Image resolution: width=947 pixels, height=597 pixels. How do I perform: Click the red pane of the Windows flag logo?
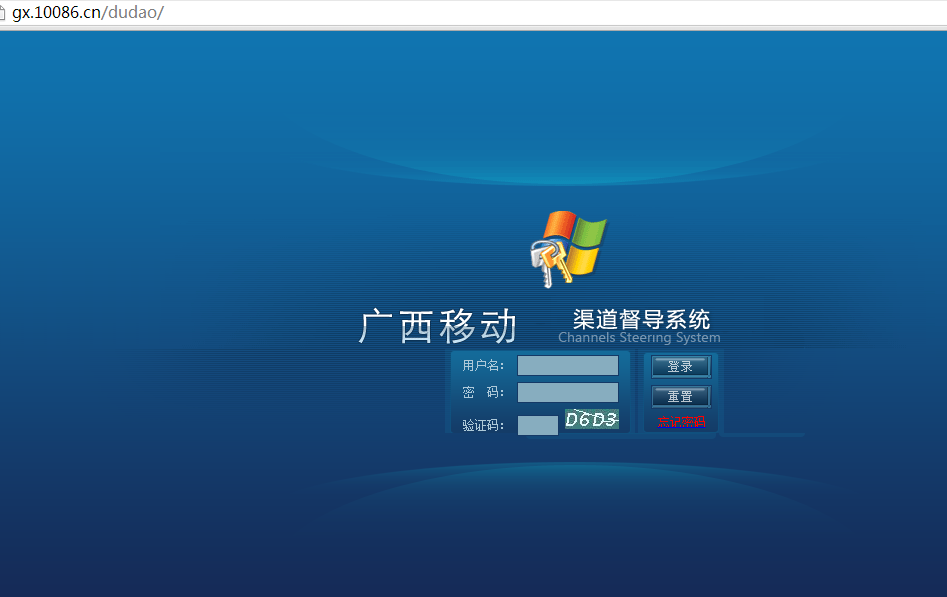click(559, 225)
